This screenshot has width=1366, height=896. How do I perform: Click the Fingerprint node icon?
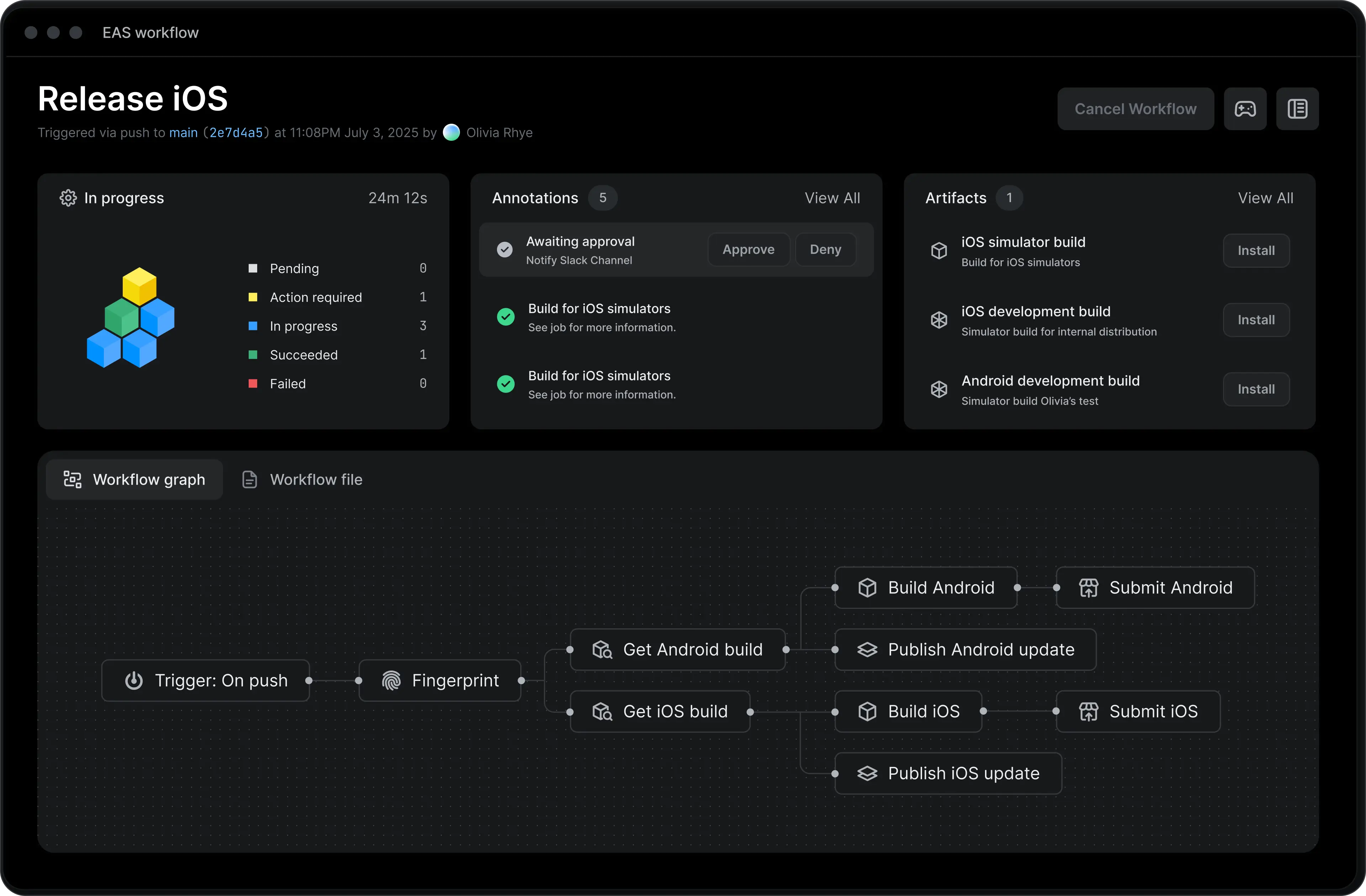click(391, 681)
